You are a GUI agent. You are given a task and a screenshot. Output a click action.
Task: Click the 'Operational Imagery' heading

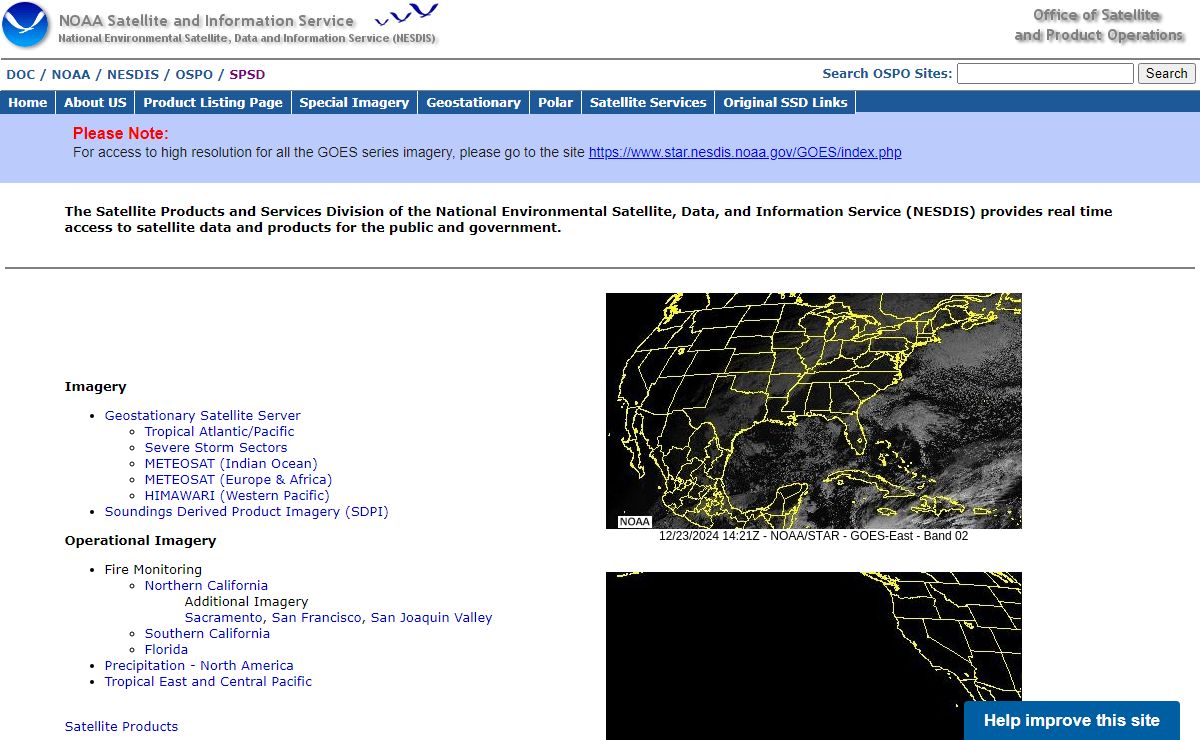140,541
